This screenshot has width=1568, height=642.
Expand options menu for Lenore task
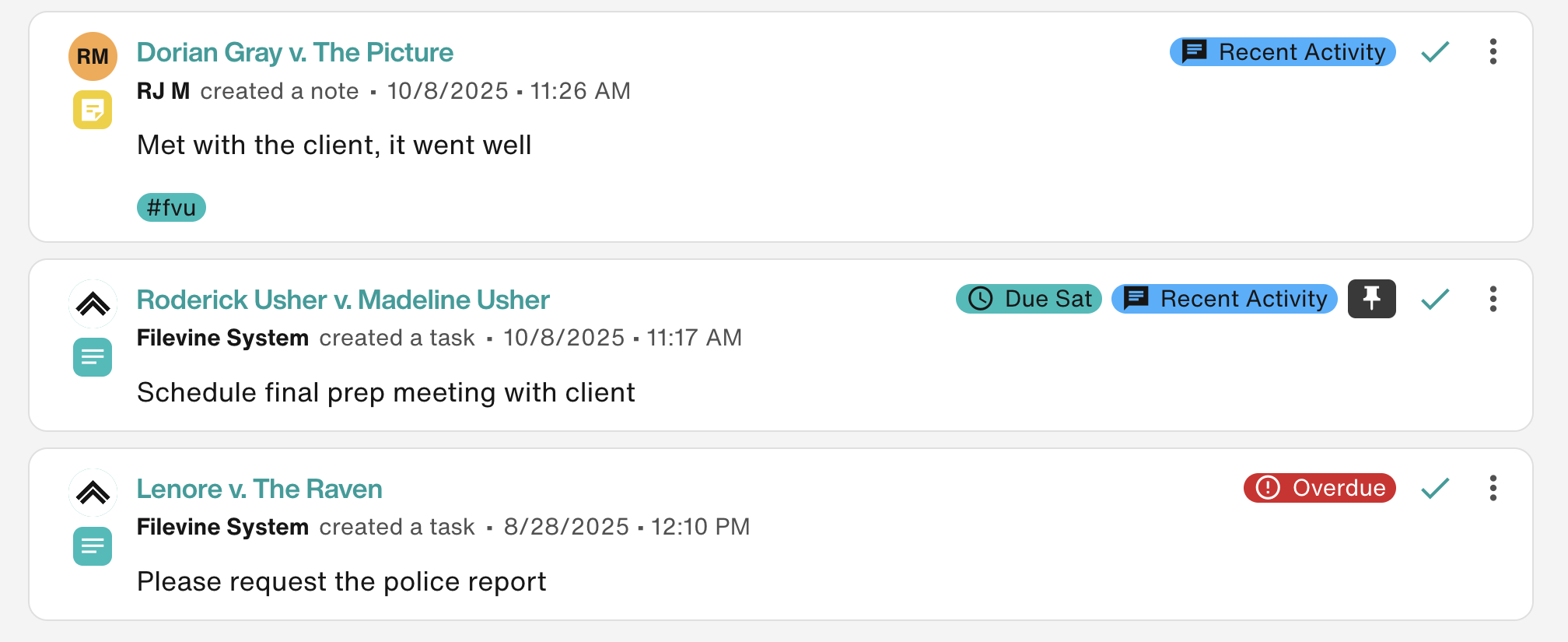point(1493,488)
